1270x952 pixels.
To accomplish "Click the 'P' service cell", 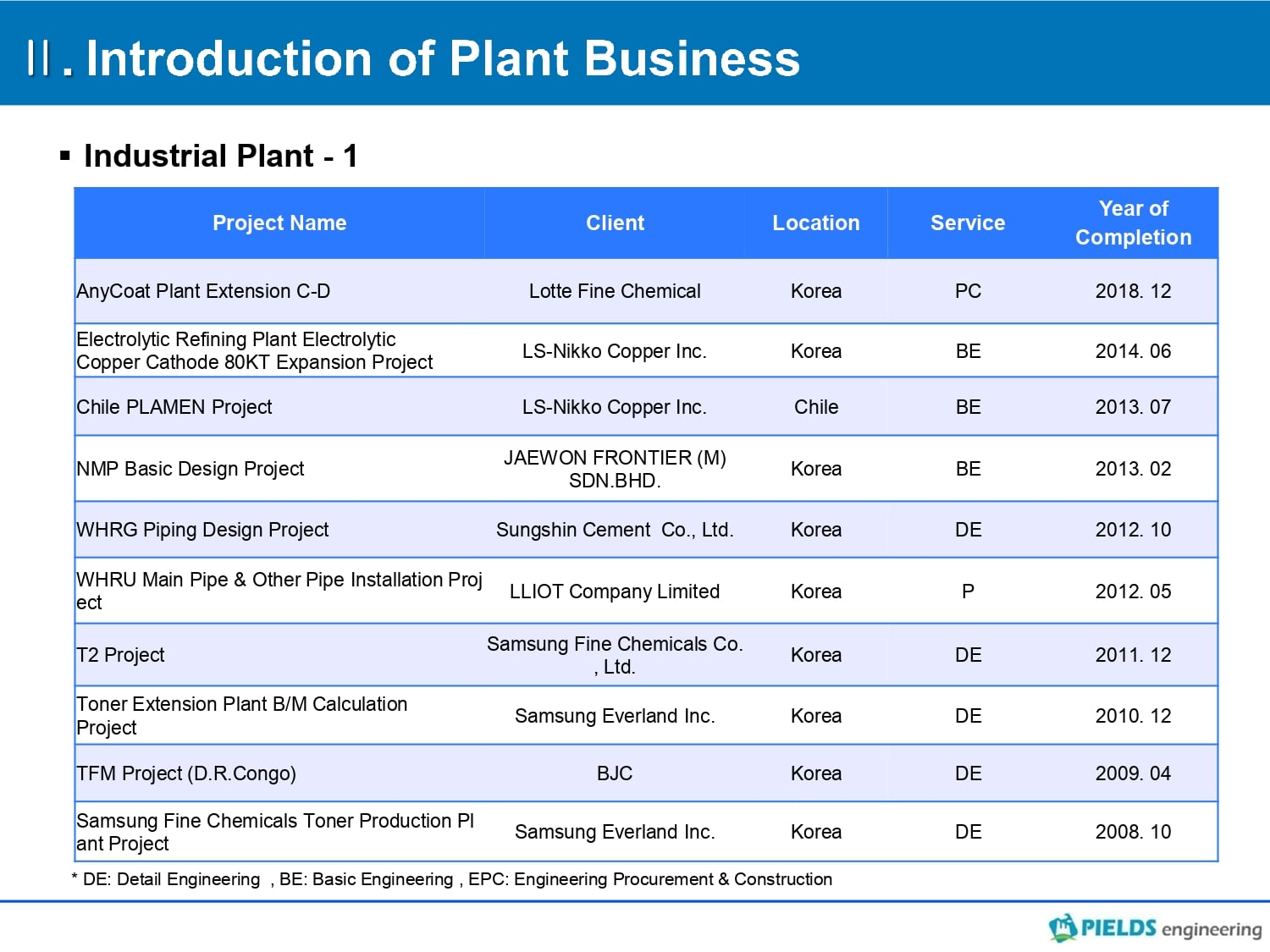I will pos(968,592).
